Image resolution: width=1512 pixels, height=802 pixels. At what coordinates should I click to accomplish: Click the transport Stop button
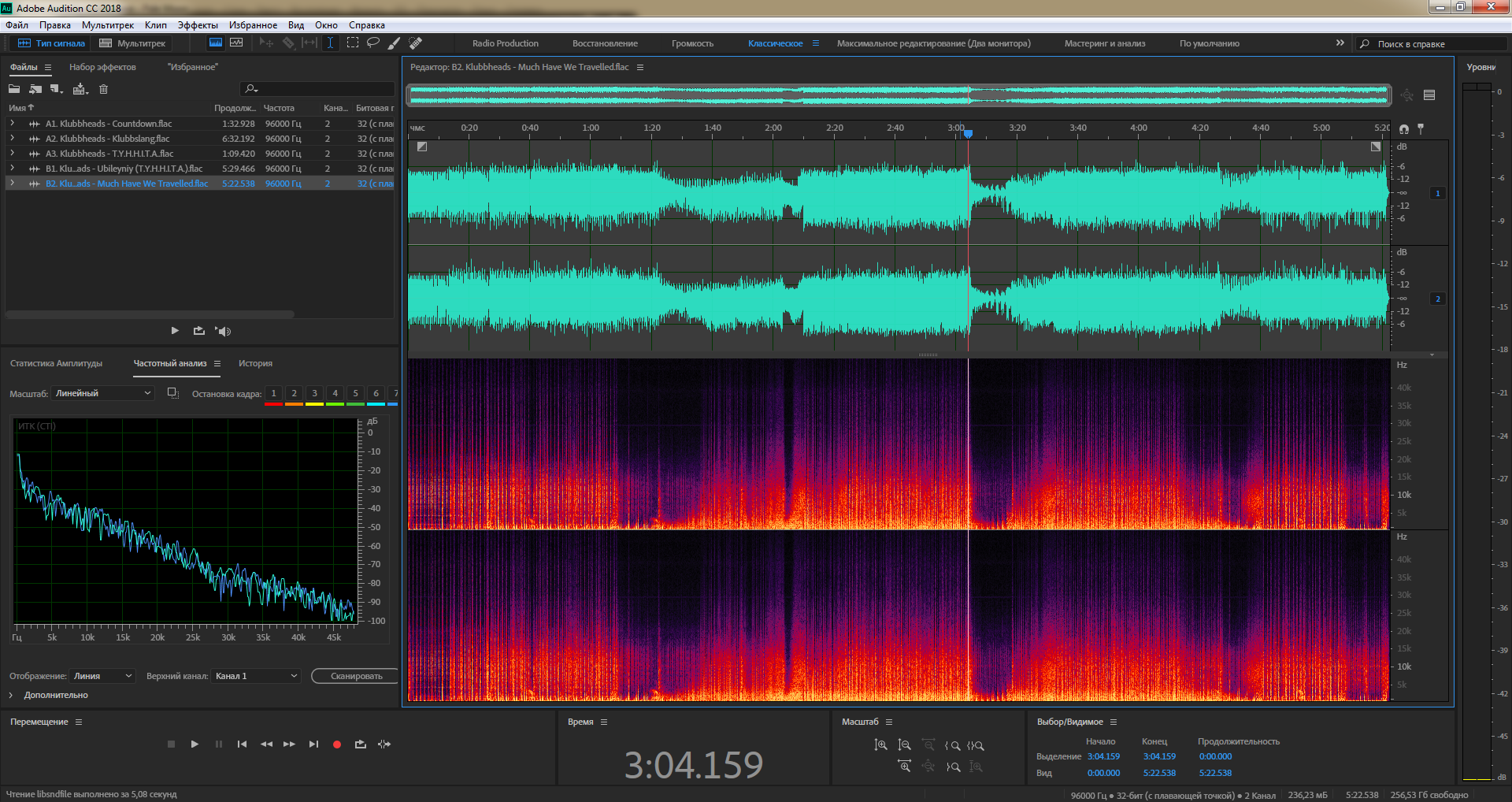(171, 744)
